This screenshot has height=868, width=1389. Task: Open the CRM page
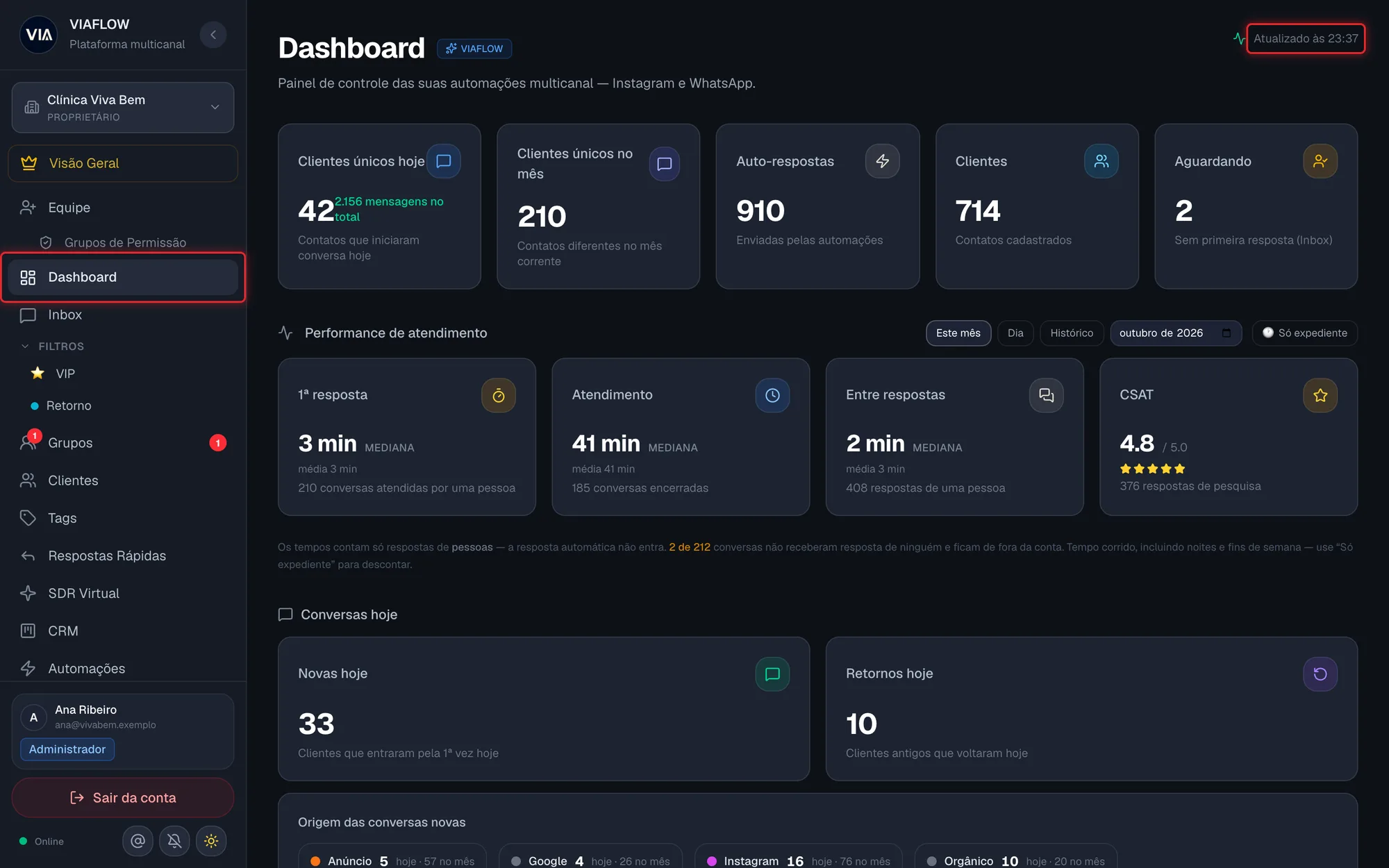pos(123,631)
